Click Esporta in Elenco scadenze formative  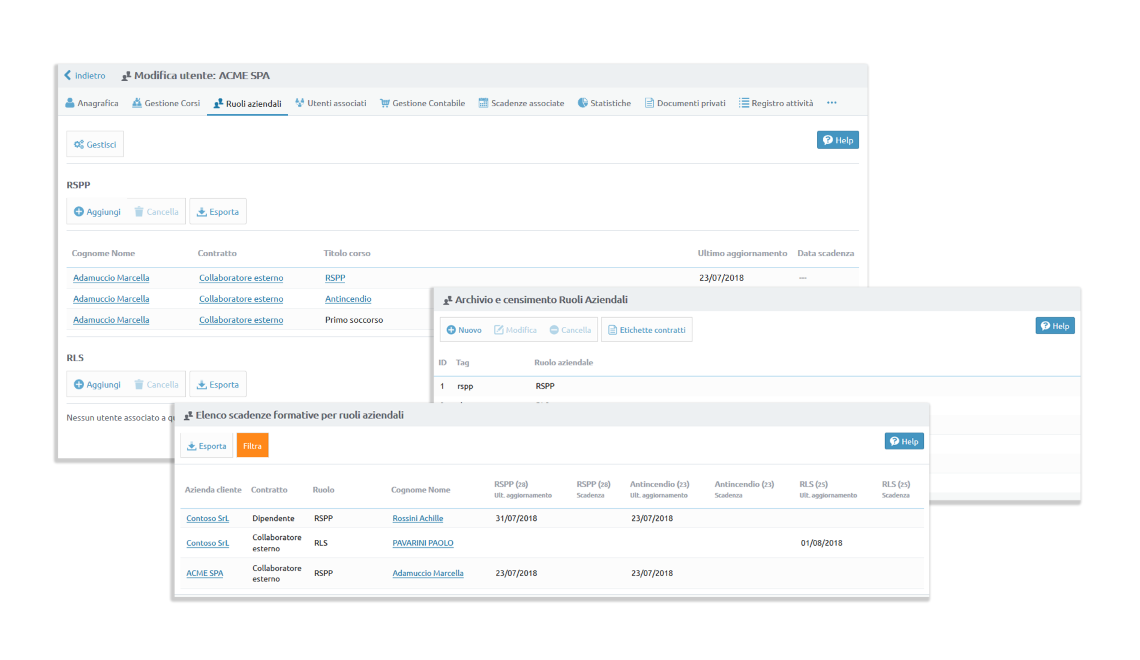coord(206,446)
